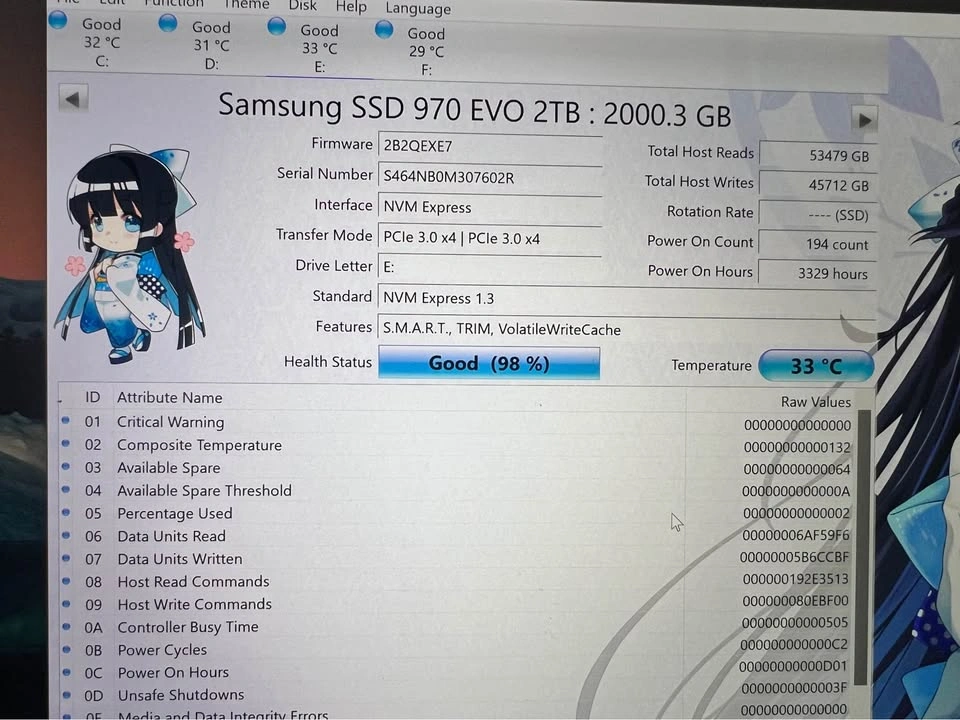This screenshot has width=960, height=720.
Task: Click the Standard field NVM Express 1.3
Action: (626, 298)
